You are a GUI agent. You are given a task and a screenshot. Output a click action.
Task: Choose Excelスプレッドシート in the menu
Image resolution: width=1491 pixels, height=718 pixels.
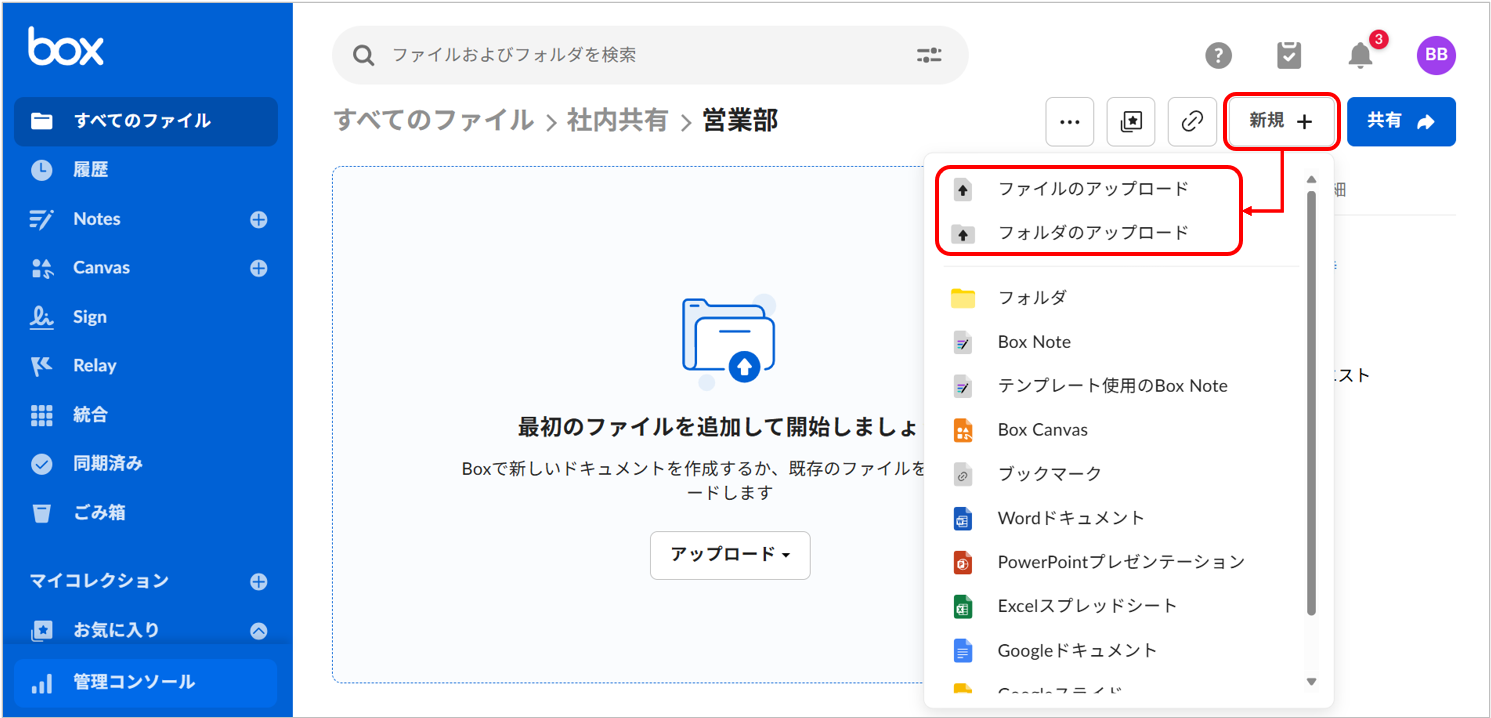[x=1087, y=606]
